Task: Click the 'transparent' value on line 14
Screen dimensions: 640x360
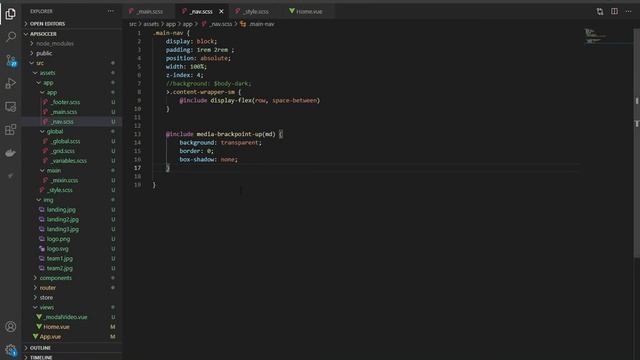Action: [x=240, y=143]
